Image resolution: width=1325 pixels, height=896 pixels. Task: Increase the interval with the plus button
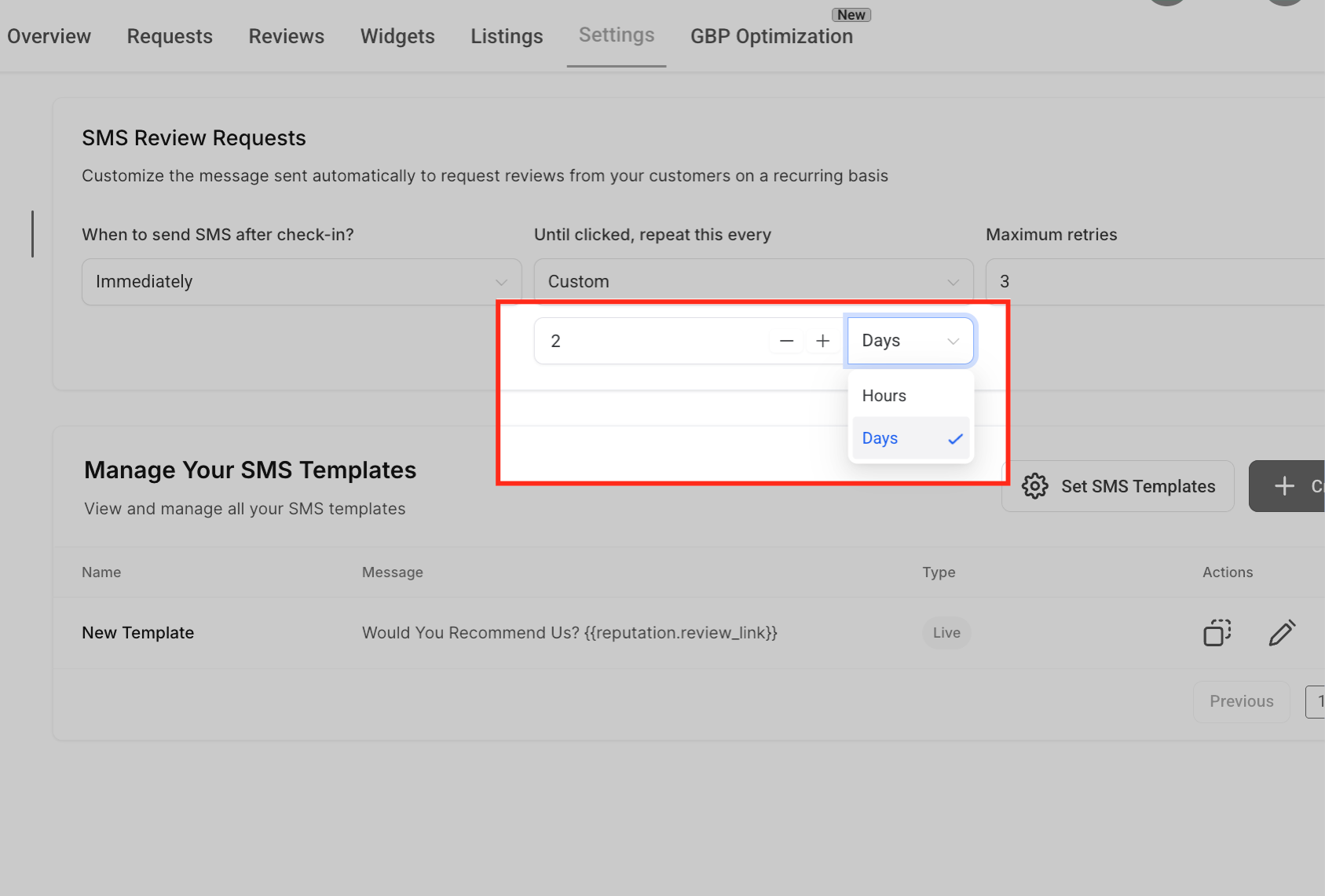coord(822,341)
